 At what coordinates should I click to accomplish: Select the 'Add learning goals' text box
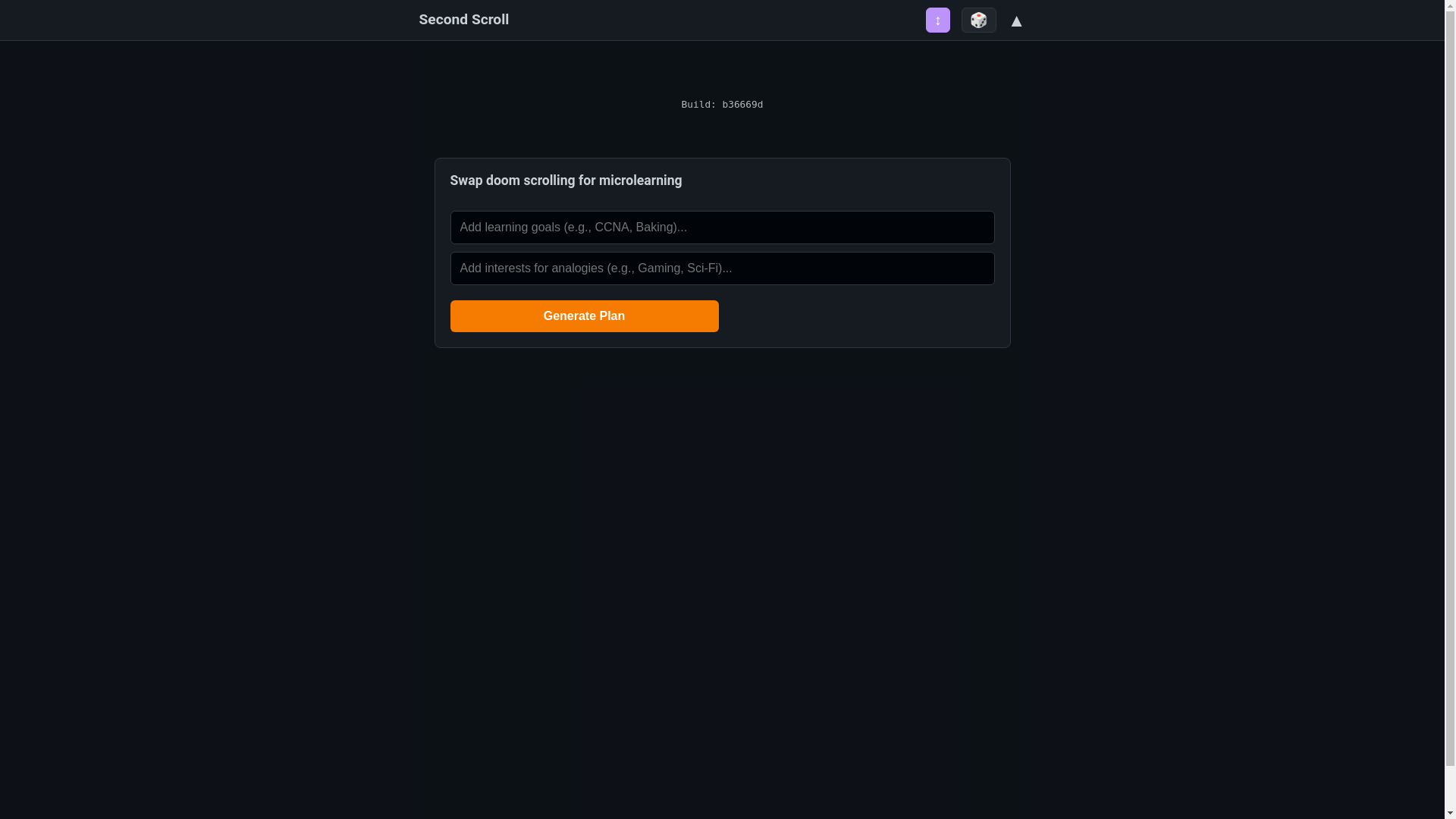pyautogui.click(x=721, y=227)
